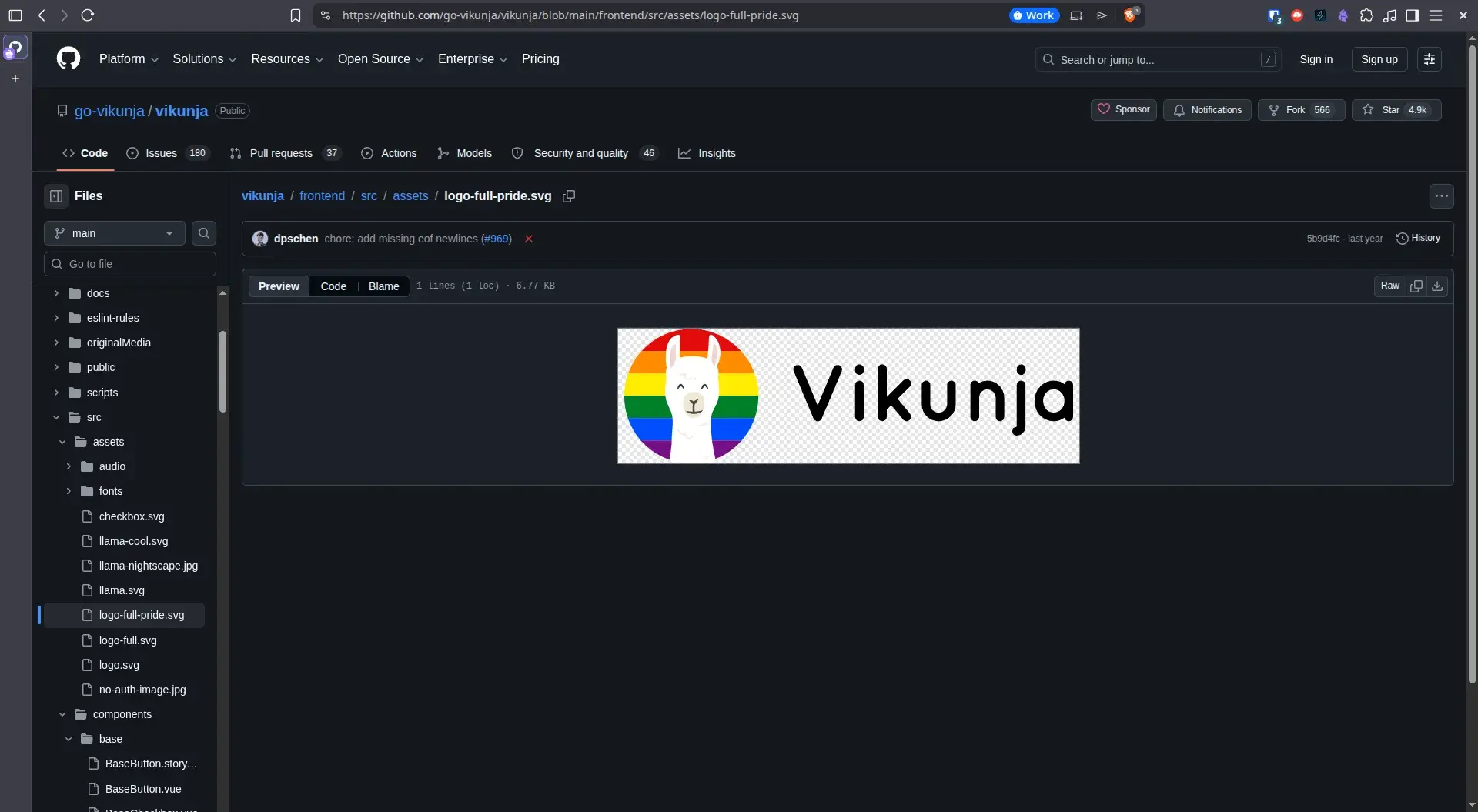
Task: Open the Fork button
Action: pos(1301,110)
